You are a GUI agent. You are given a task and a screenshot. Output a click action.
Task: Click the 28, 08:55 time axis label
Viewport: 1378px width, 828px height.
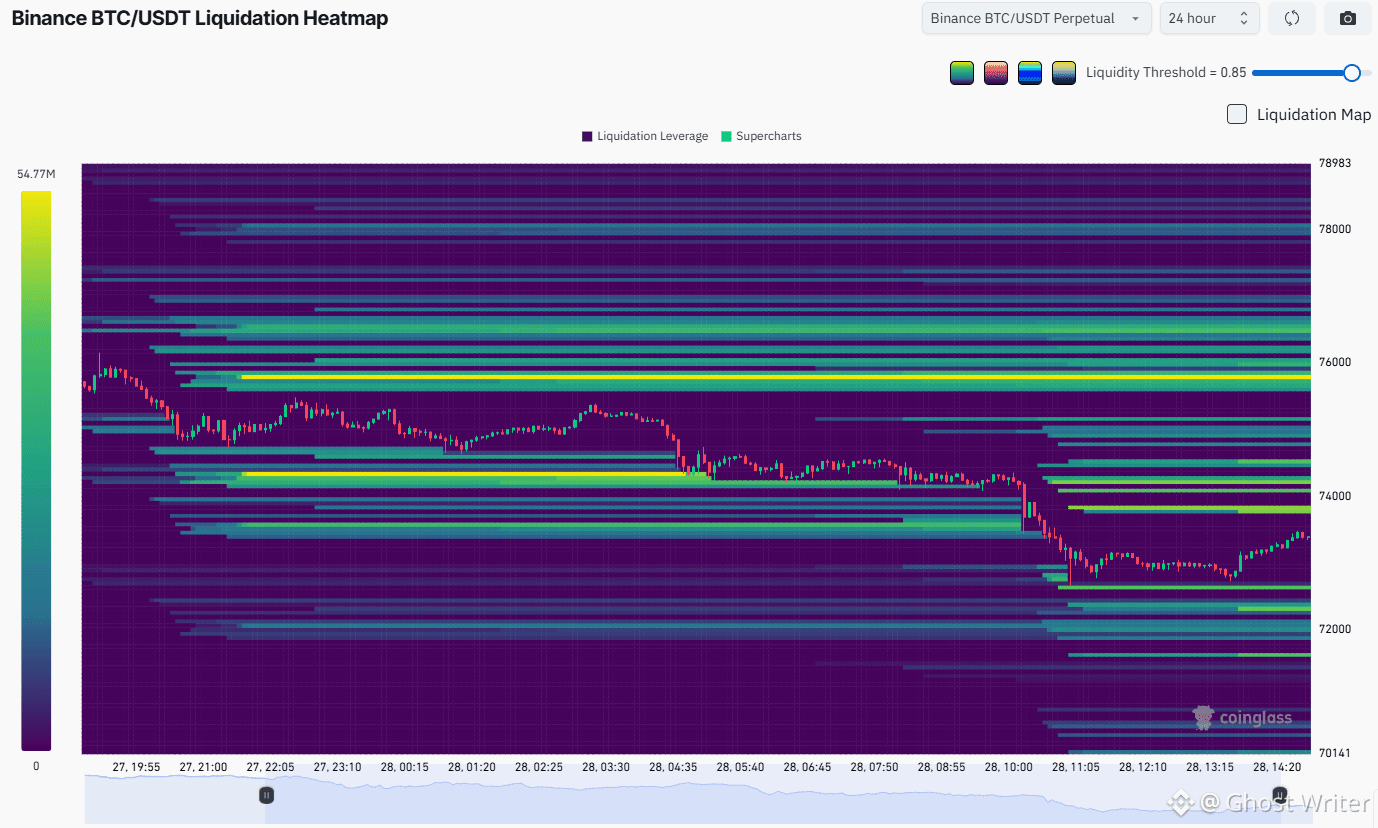[941, 767]
